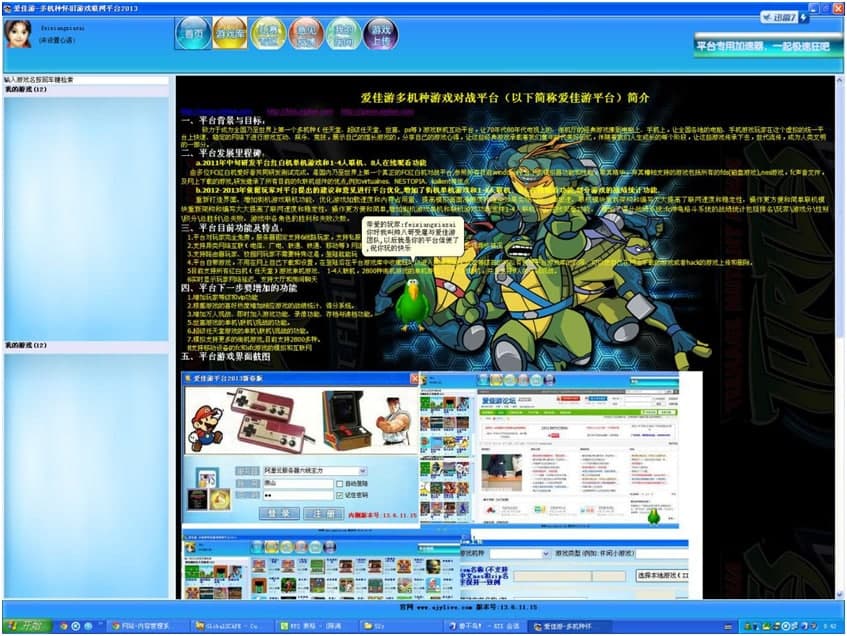This screenshot has width=847, height=636.
Task: Expand the second 我的游戏(12) section
Action: (25, 345)
